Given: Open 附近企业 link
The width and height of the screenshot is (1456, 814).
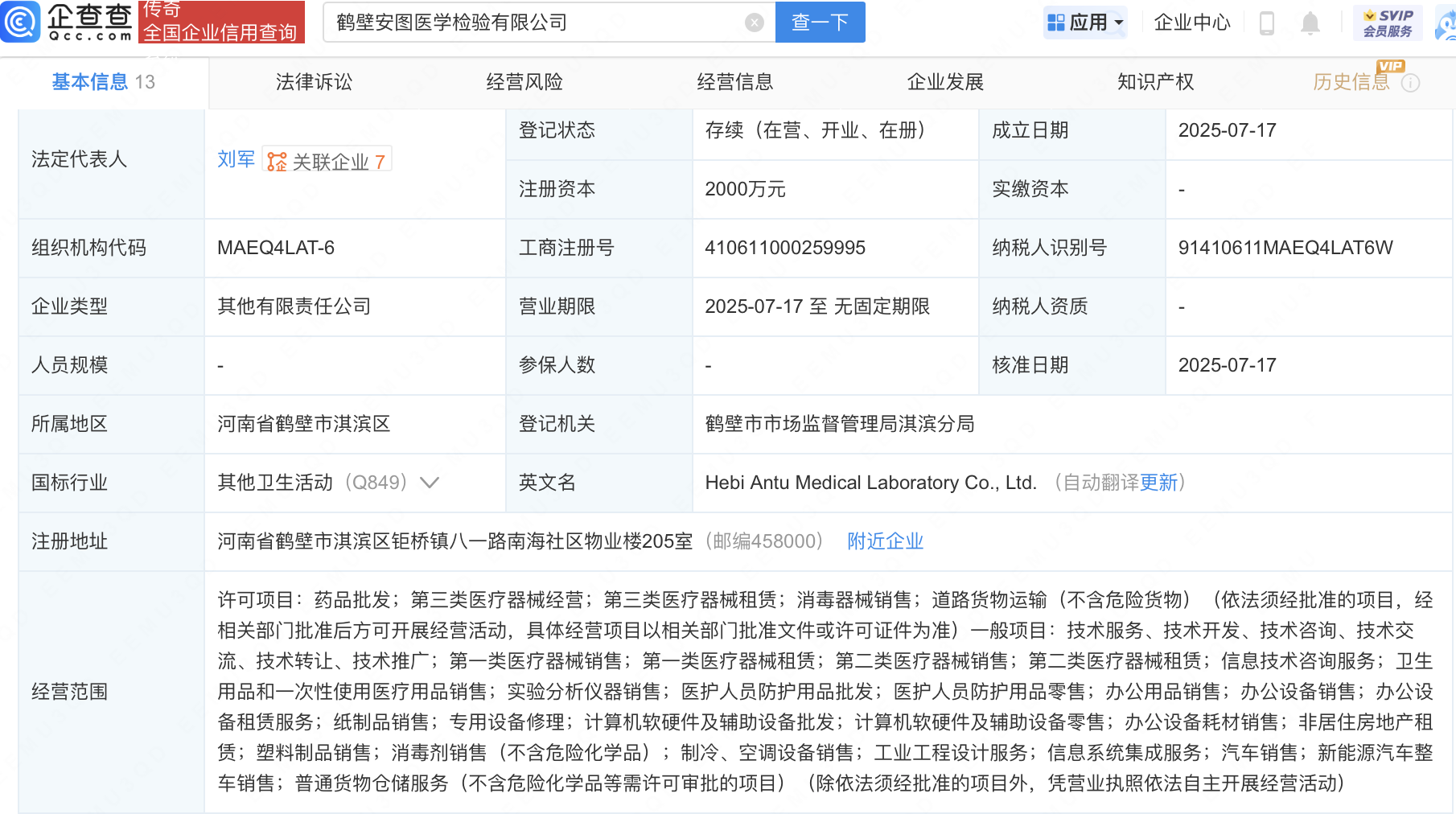Looking at the screenshot, I should pyautogui.click(x=885, y=541).
